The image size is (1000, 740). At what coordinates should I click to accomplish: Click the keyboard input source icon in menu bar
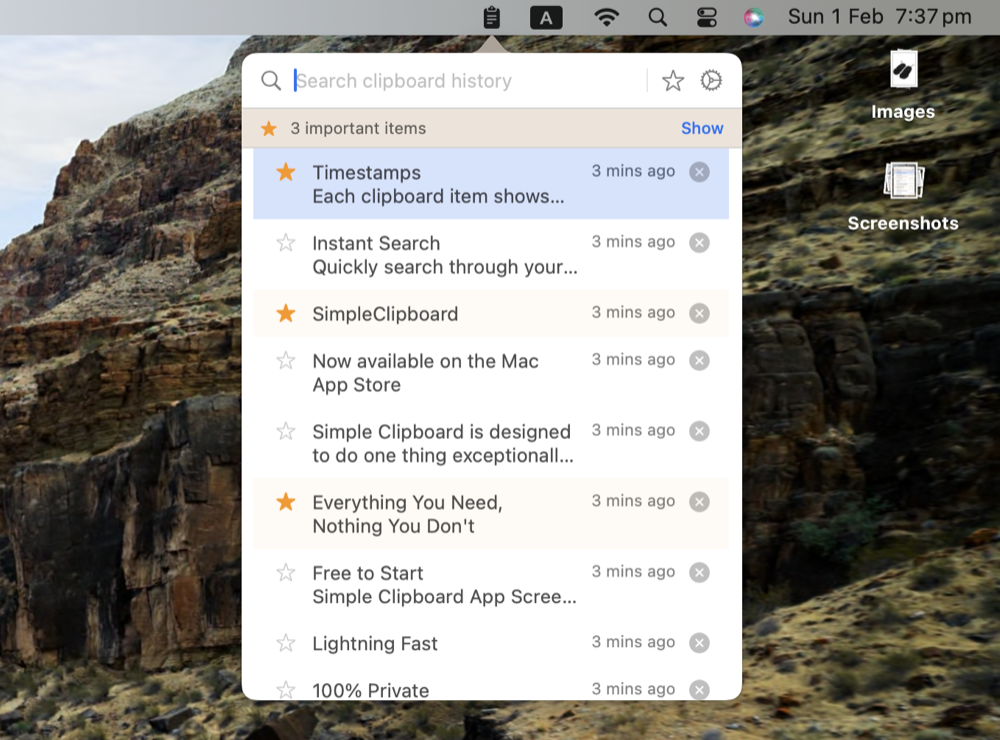tap(546, 17)
